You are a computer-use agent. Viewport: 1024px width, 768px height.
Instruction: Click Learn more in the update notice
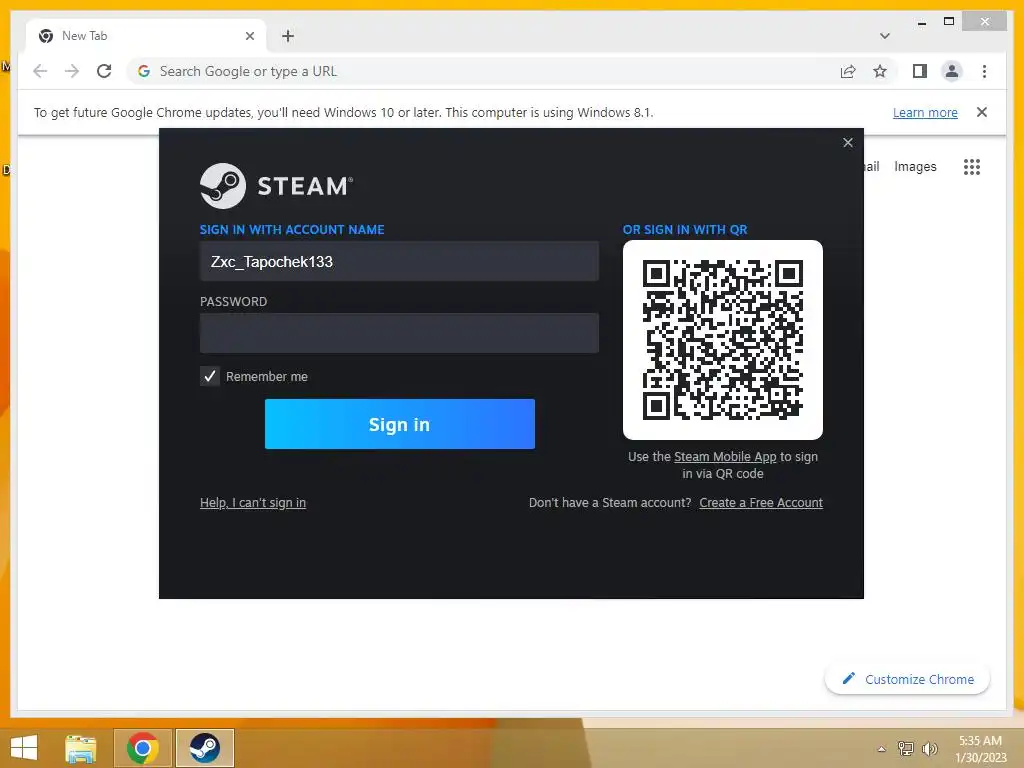[925, 112]
